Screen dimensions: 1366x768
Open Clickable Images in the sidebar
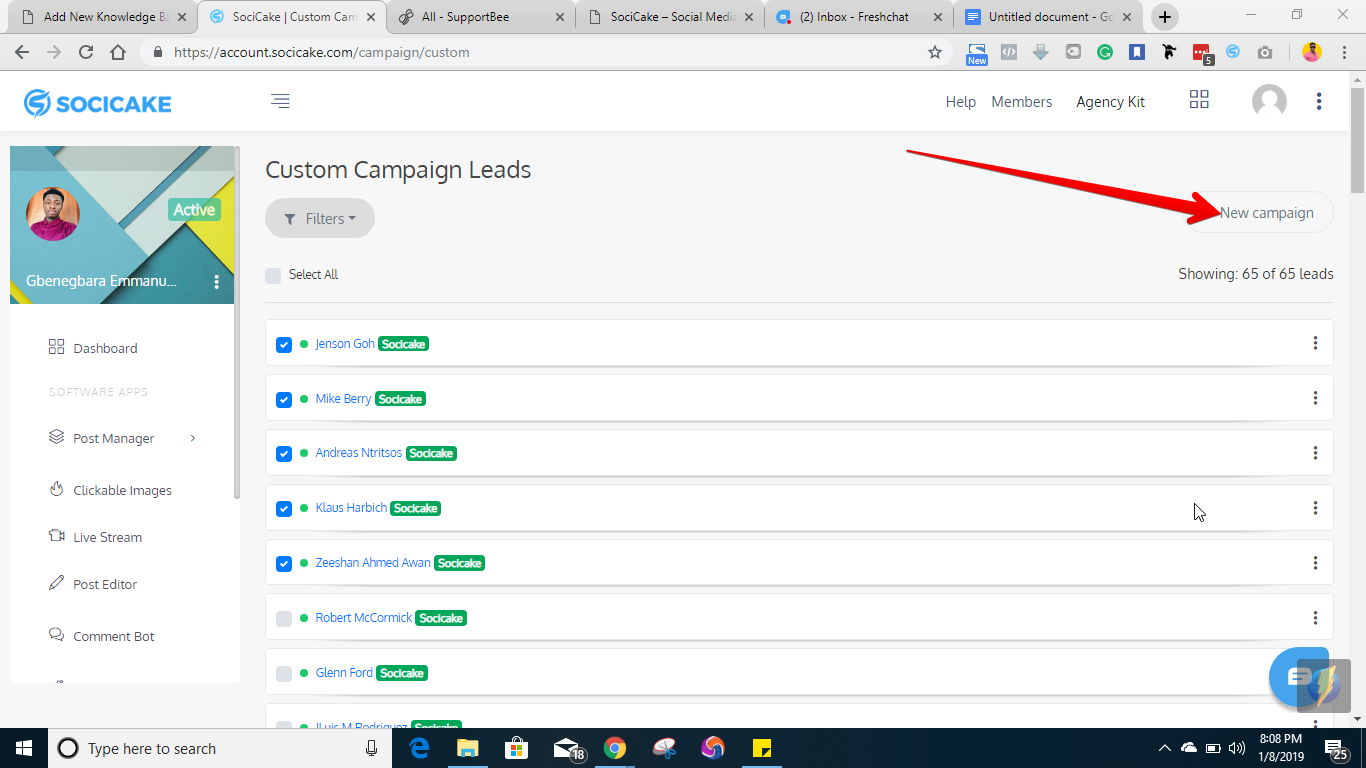click(110, 490)
